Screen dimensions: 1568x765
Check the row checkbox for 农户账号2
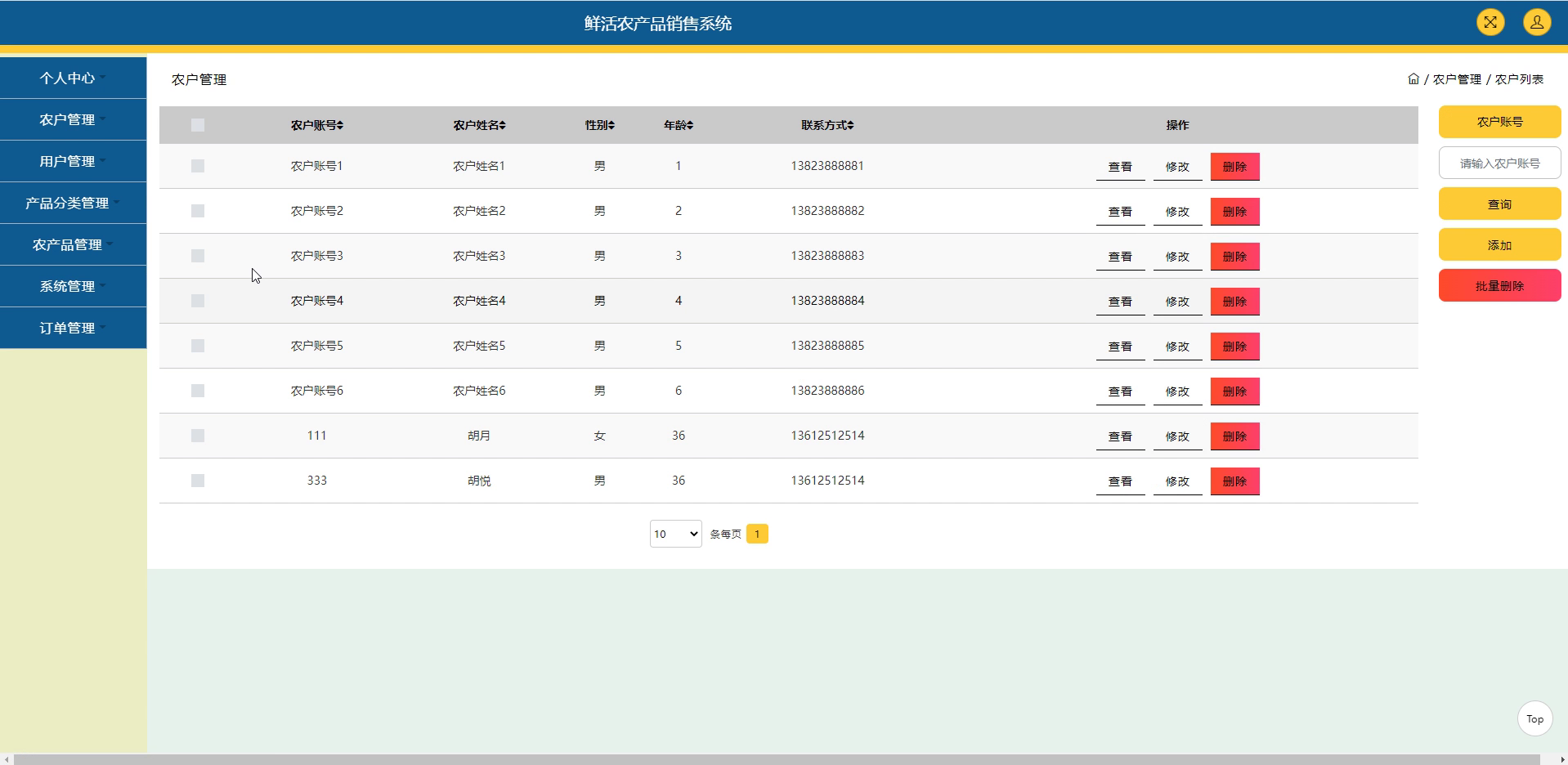(198, 211)
